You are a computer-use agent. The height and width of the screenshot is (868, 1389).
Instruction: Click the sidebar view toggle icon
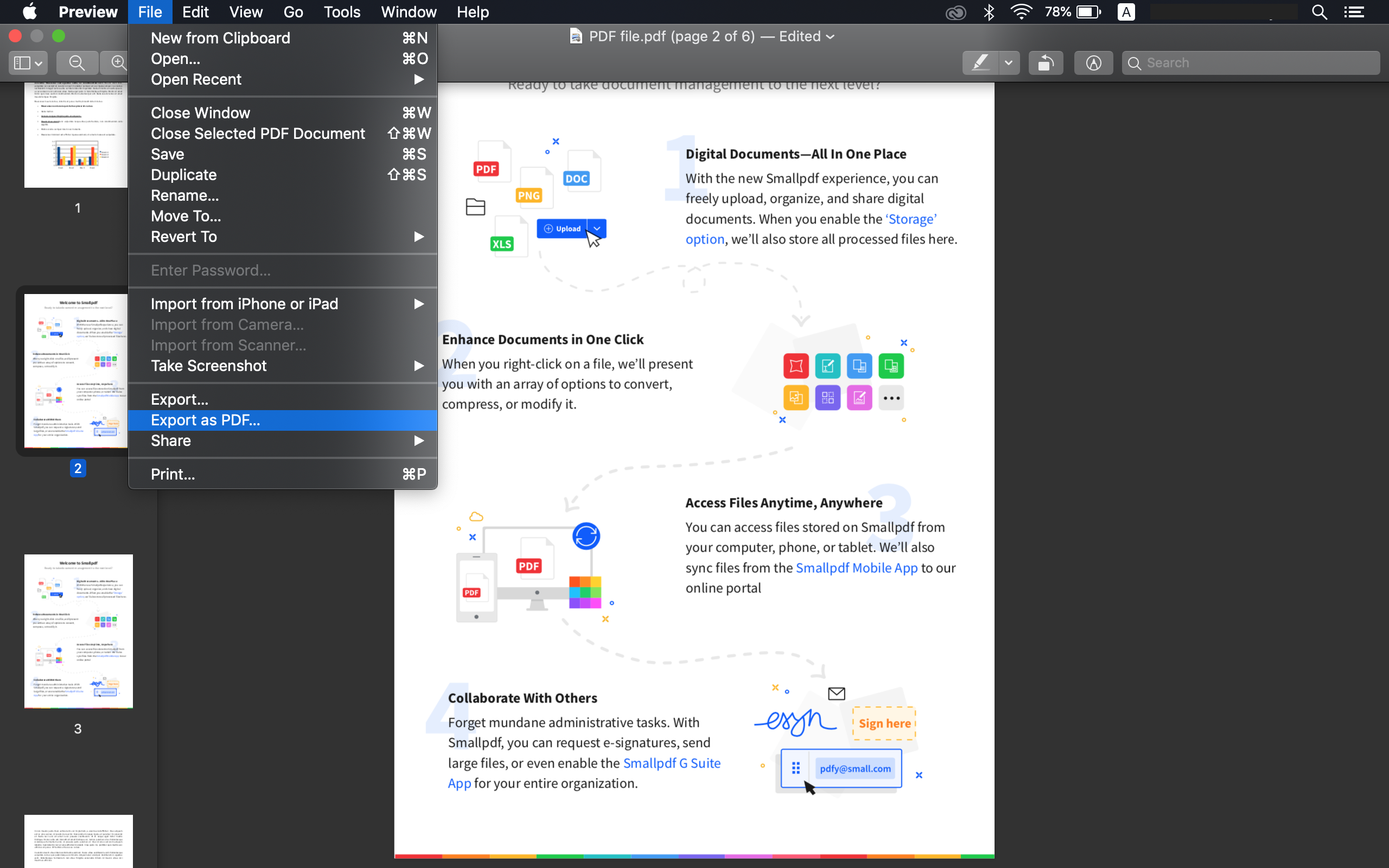click(28, 62)
